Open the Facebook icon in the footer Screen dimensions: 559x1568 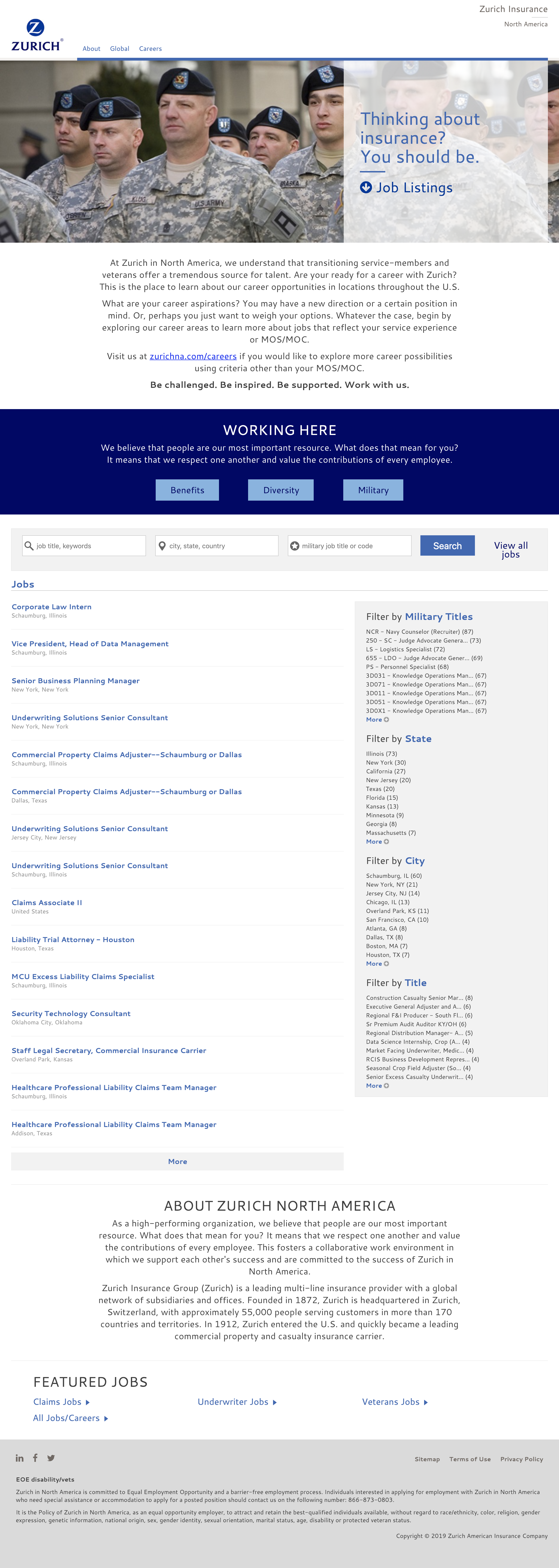[35, 1458]
